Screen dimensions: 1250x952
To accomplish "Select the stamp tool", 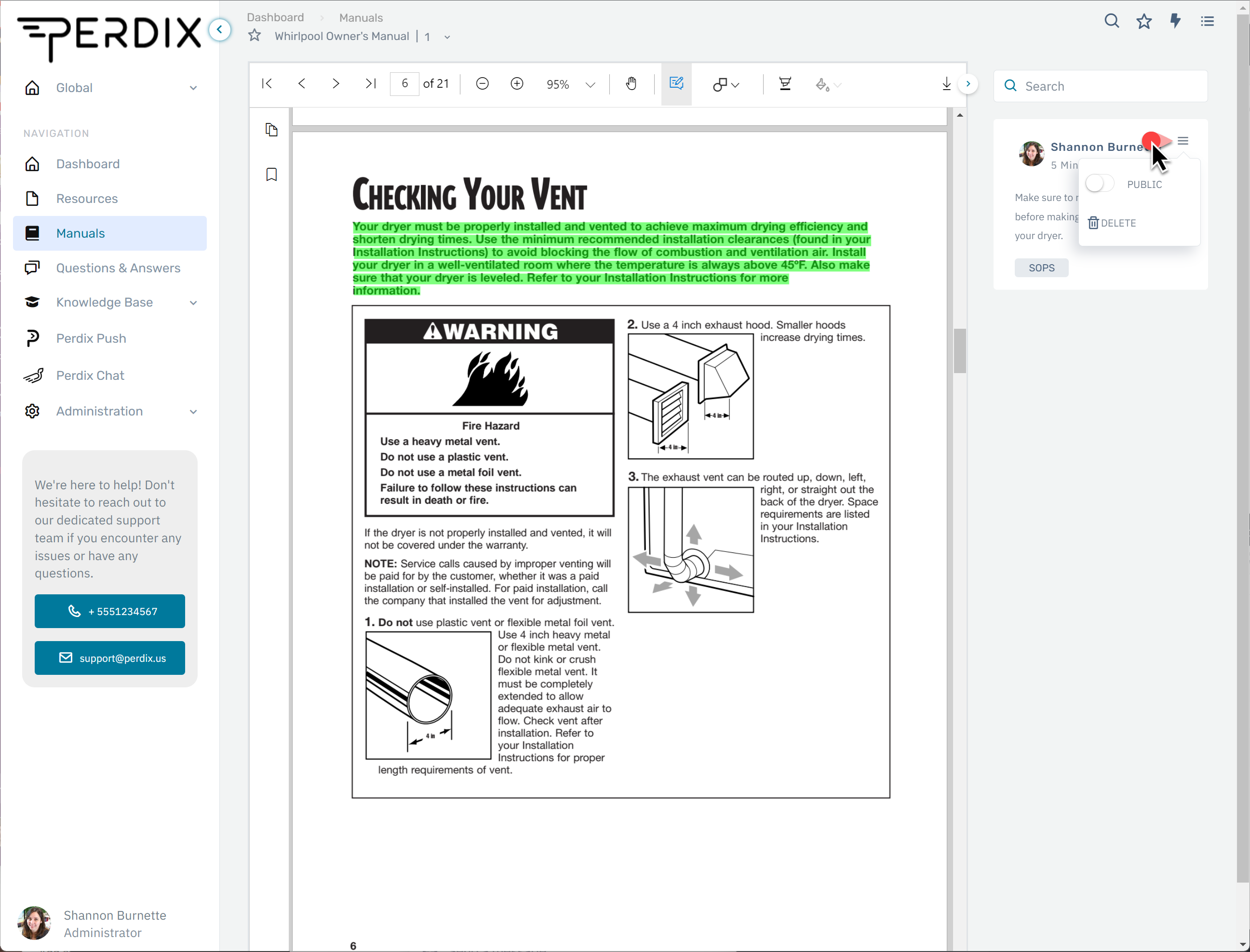I will [785, 84].
